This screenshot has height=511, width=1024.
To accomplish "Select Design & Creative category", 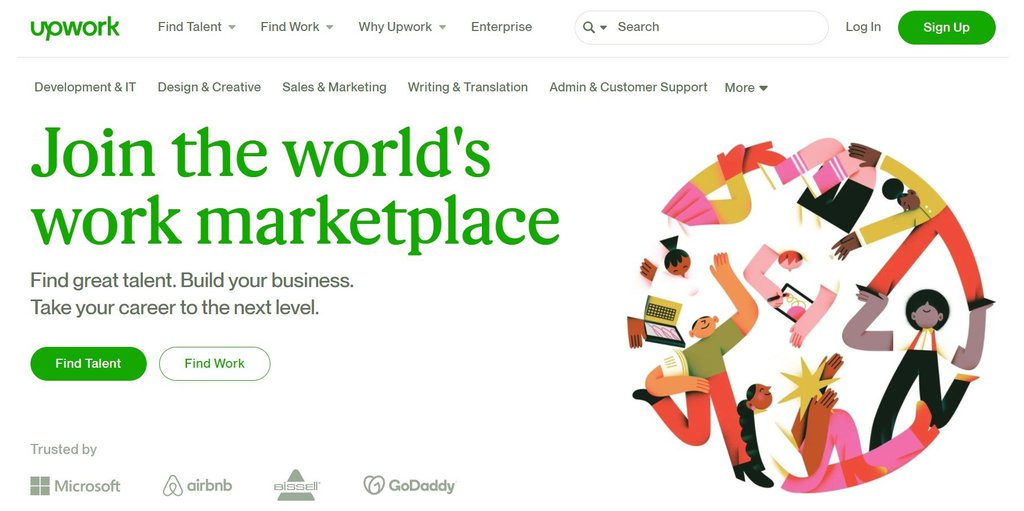I will 209,87.
